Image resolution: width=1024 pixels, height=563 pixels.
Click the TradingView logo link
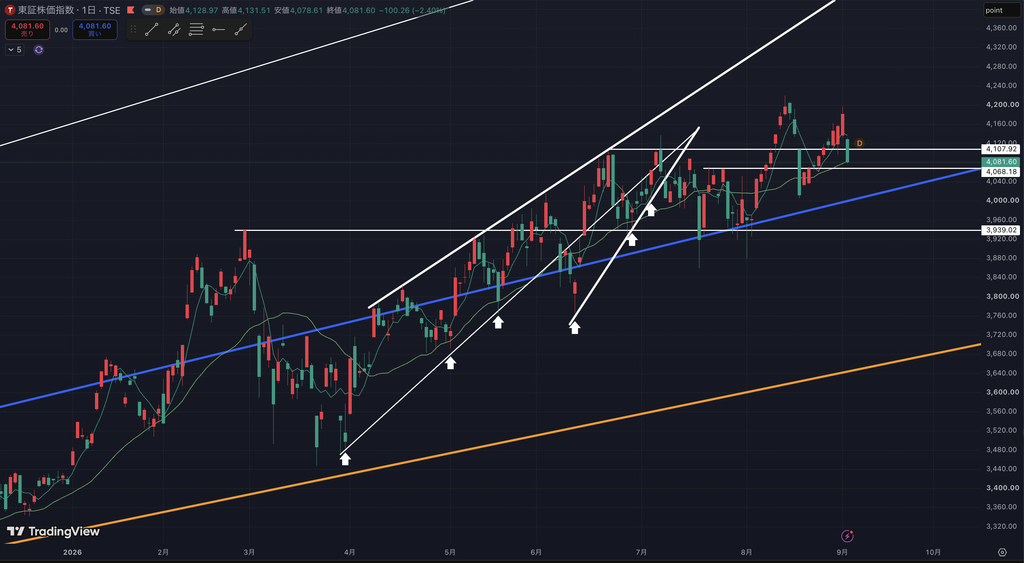pos(54,532)
